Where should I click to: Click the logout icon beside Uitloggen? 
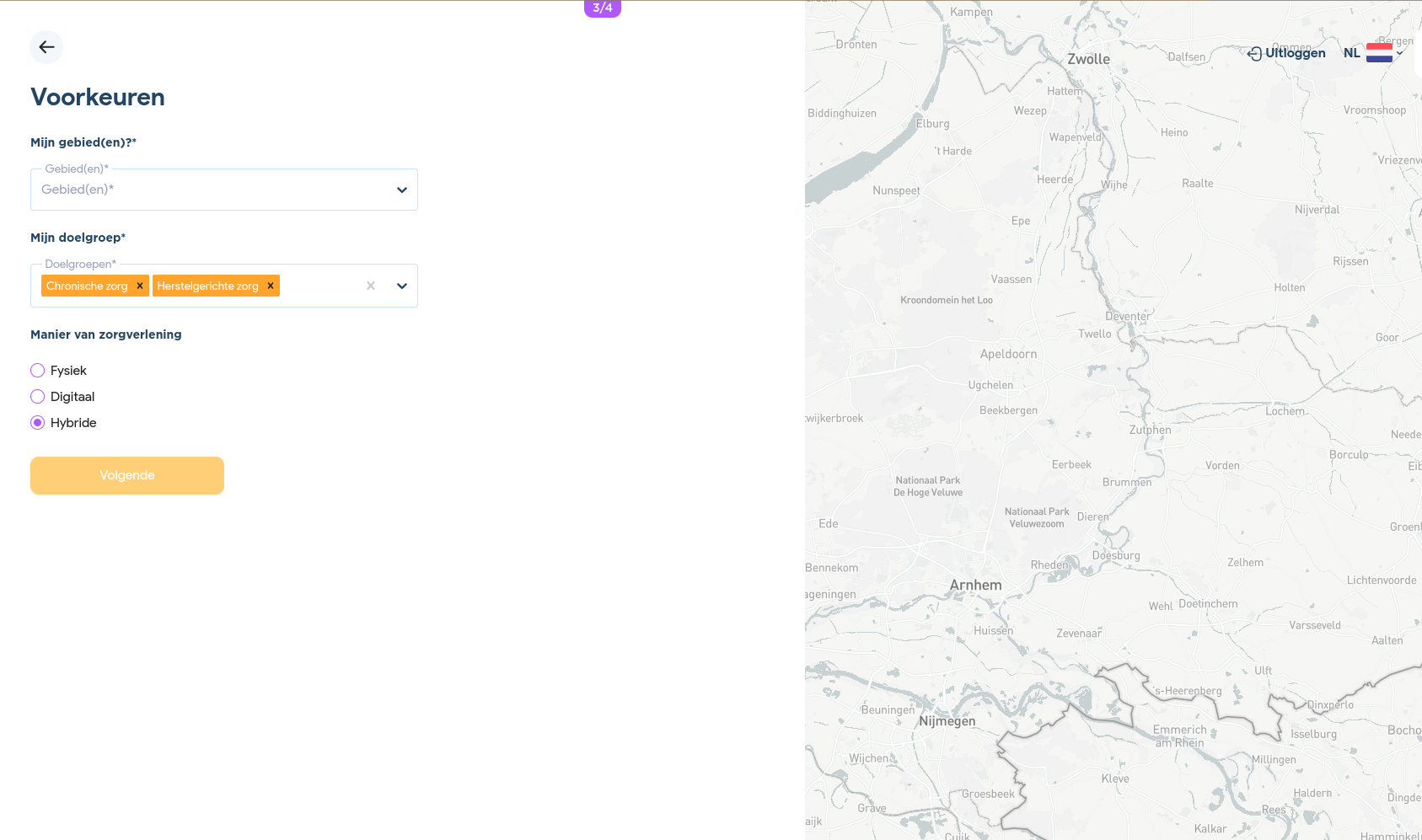pyautogui.click(x=1254, y=53)
